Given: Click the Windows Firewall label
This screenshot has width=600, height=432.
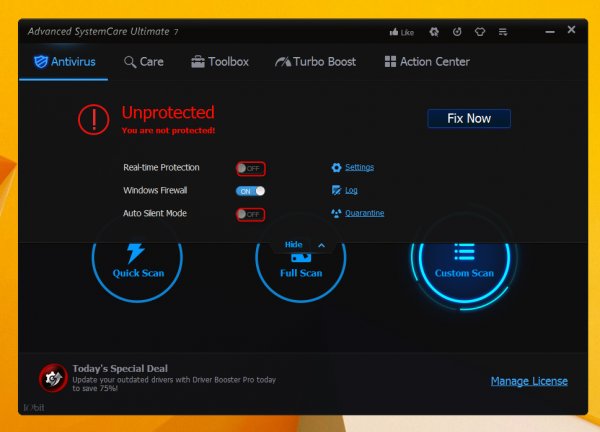Looking at the screenshot, I should point(155,191).
